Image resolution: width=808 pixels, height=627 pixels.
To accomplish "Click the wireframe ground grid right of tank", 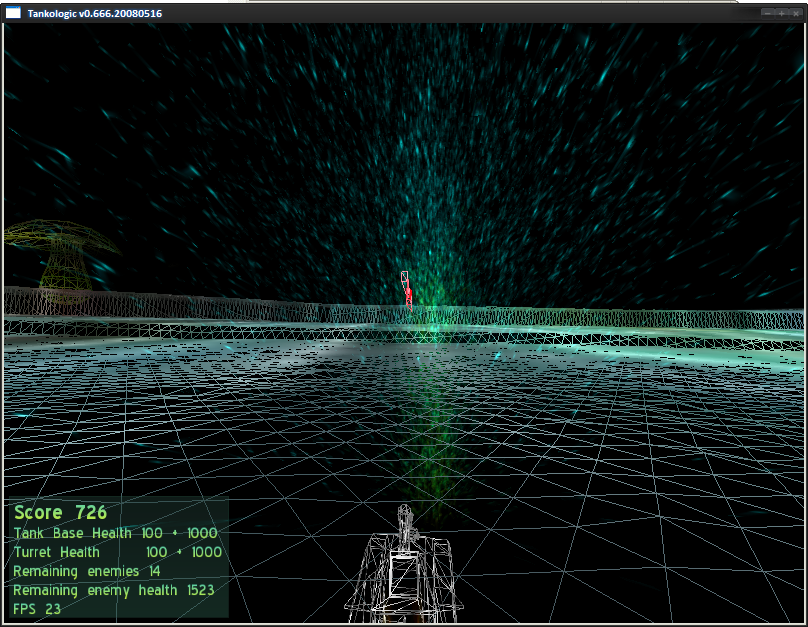I will [x=618, y=515].
